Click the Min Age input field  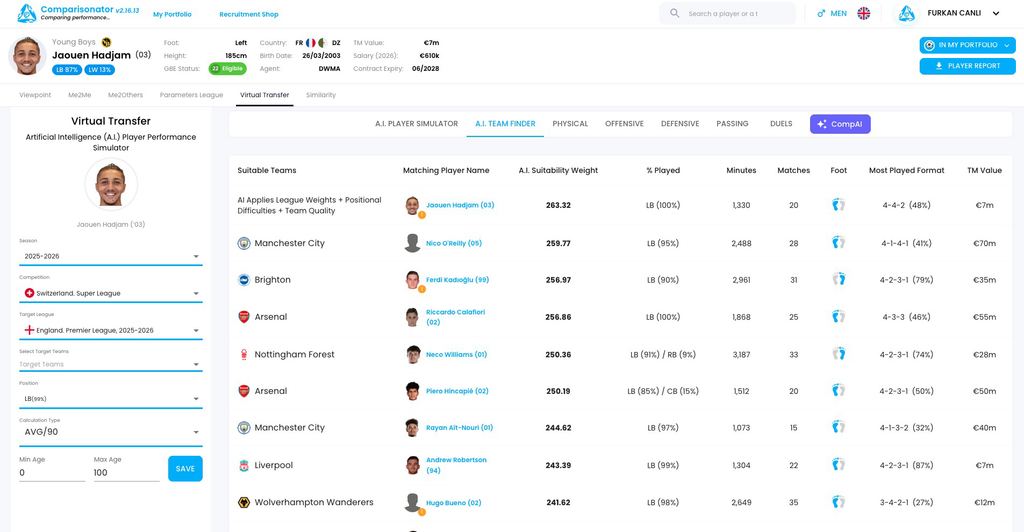click(52, 473)
